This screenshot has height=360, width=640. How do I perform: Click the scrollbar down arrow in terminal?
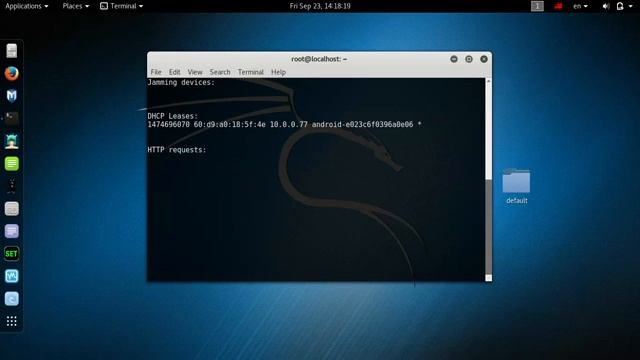pyautogui.click(x=489, y=278)
